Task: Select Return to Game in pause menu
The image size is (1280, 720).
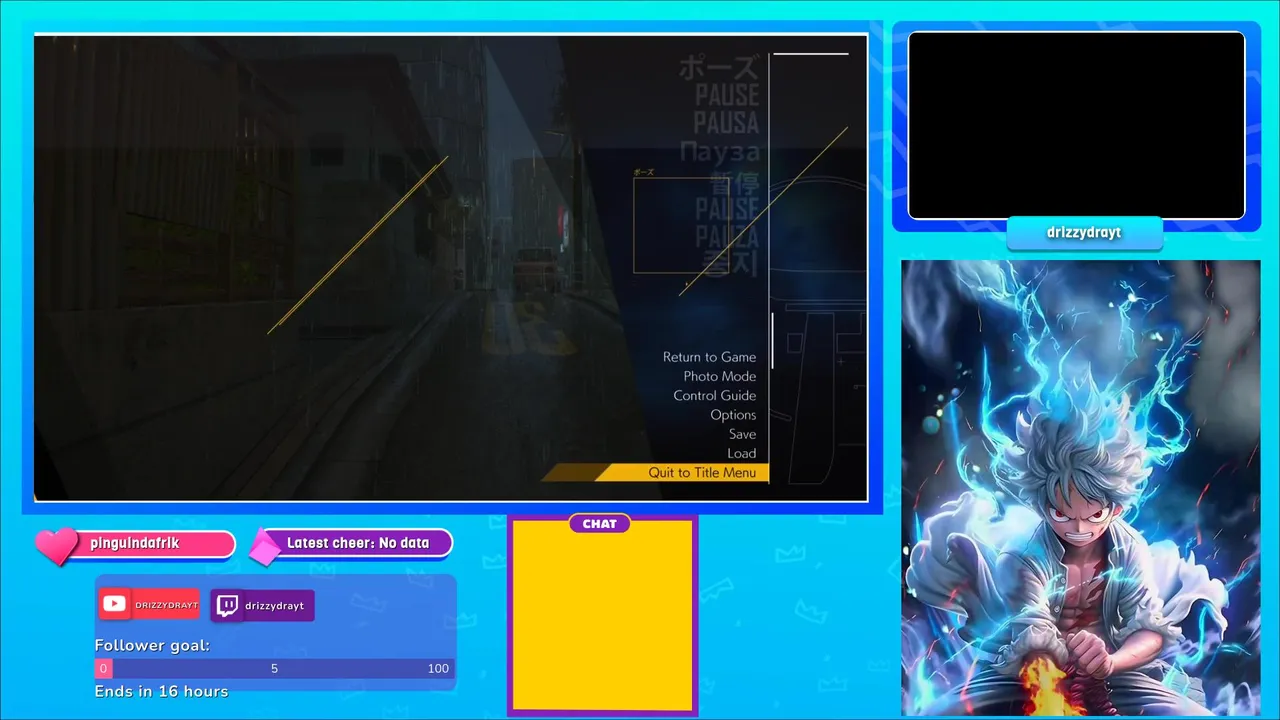Action: click(x=709, y=357)
